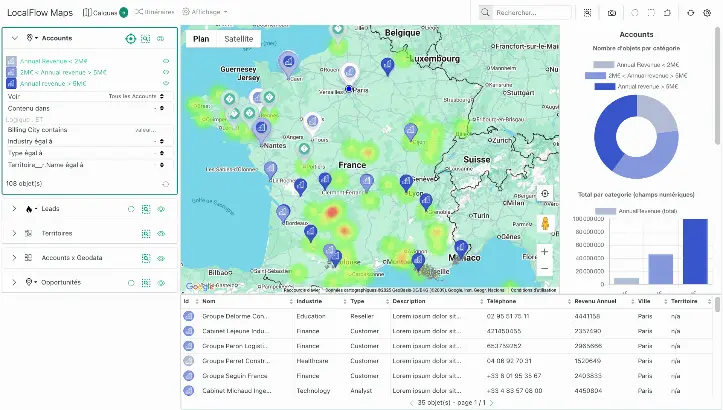Toggle visibility of Opportunités layer
The width and height of the screenshot is (723, 410).
161,282
